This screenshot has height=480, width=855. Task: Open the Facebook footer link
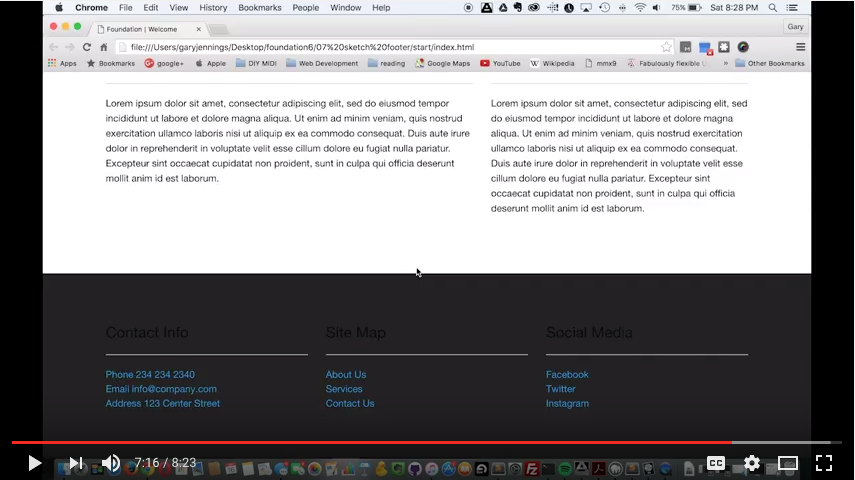[x=567, y=375]
